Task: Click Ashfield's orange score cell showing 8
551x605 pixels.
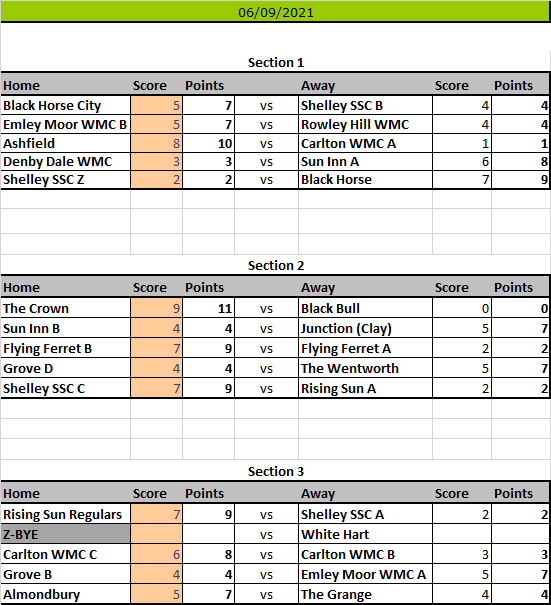Action: pyautogui.click(x=156, y=143)
